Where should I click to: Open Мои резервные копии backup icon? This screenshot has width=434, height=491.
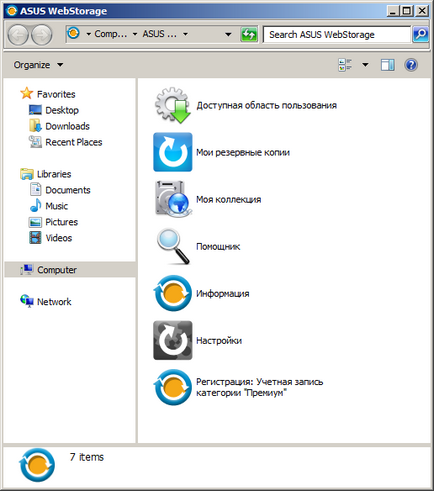[x=173, y=152]
